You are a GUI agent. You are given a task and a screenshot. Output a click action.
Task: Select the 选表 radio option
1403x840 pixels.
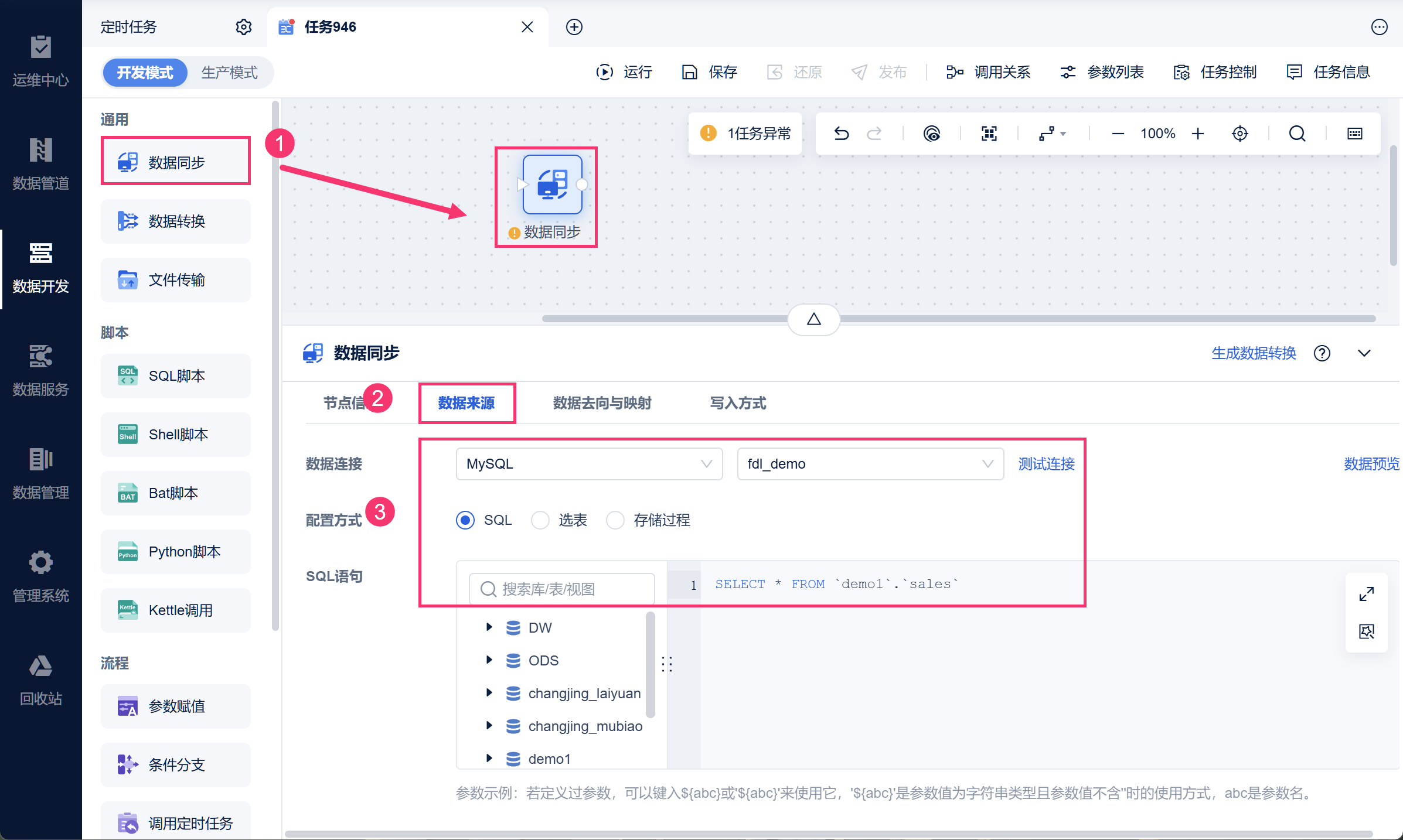(540, 520)
